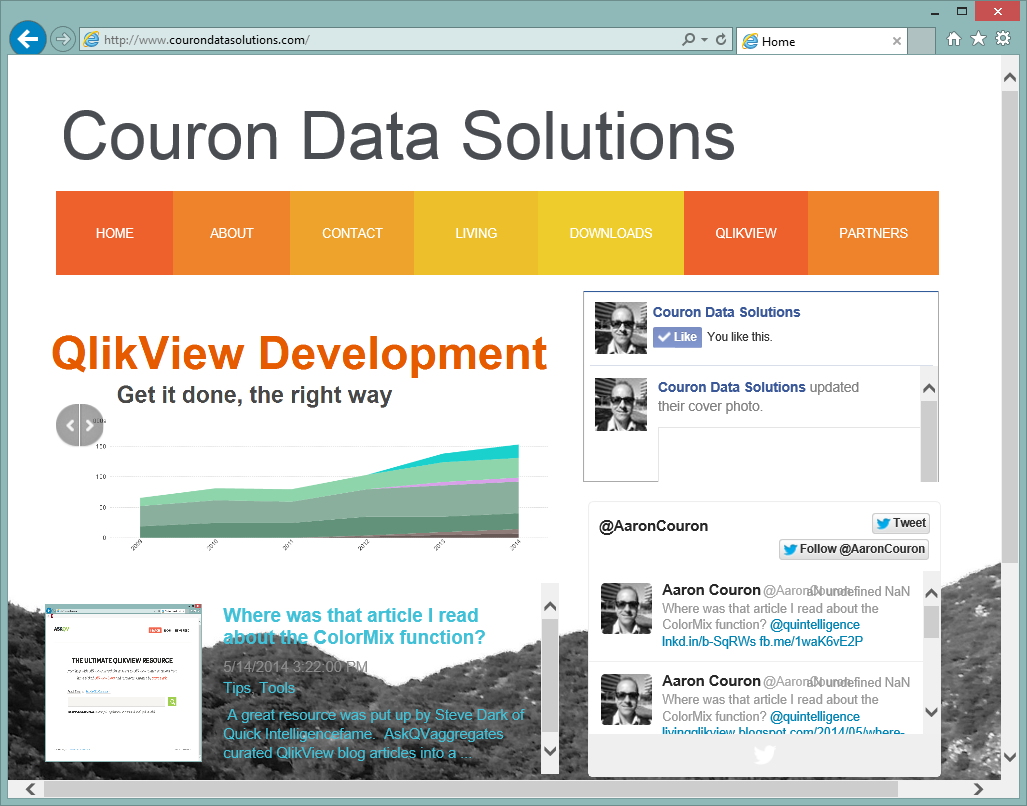Open the Tools gear icon
This screenshot has width=1027, height=806.
click(x=1003, y=39)
